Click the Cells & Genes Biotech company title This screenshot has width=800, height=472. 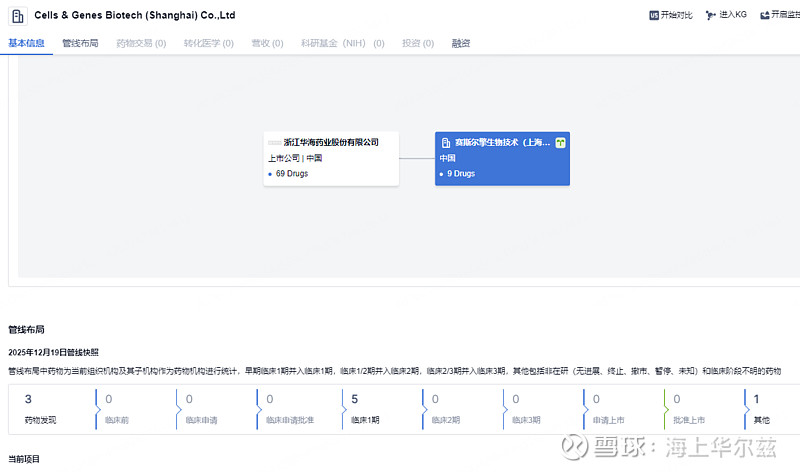coord(135,15)
